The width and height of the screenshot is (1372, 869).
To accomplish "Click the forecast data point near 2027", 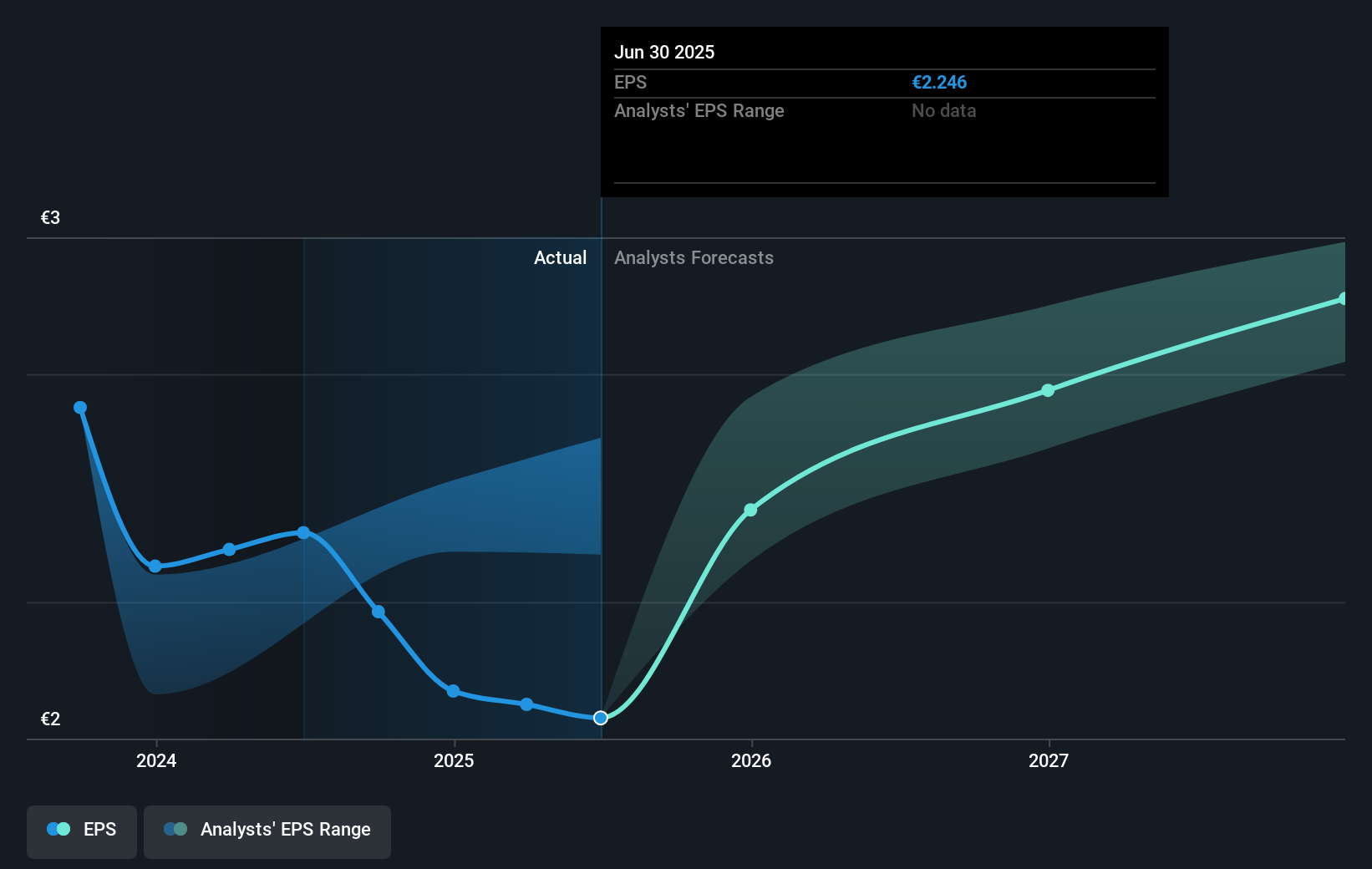I will [1048, 390].
